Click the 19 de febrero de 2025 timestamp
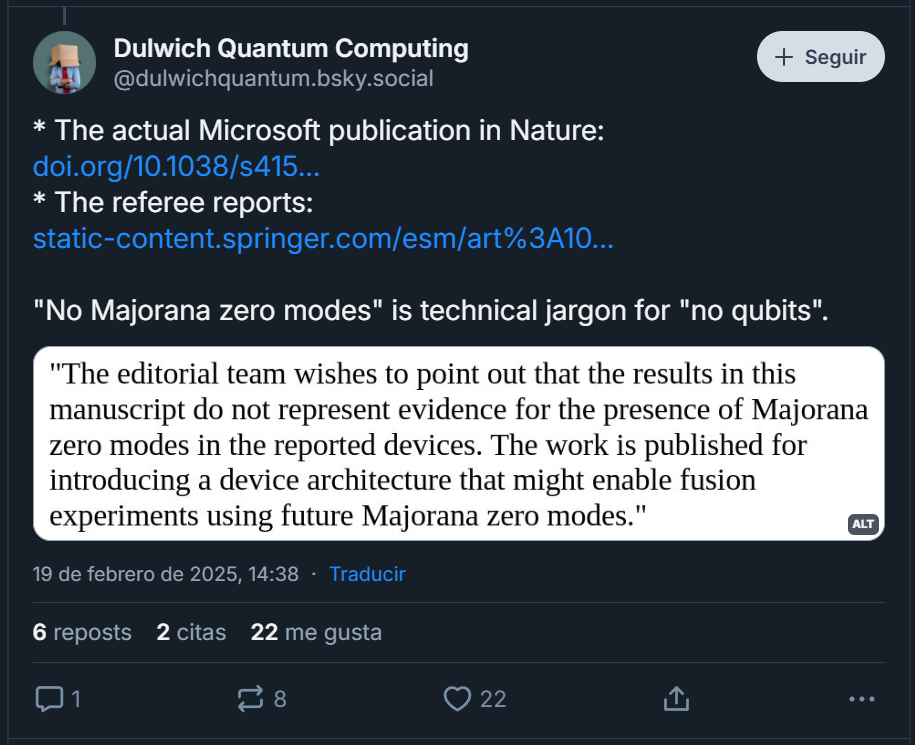Viewport: 915px width, 745px height. coord(165,574)
